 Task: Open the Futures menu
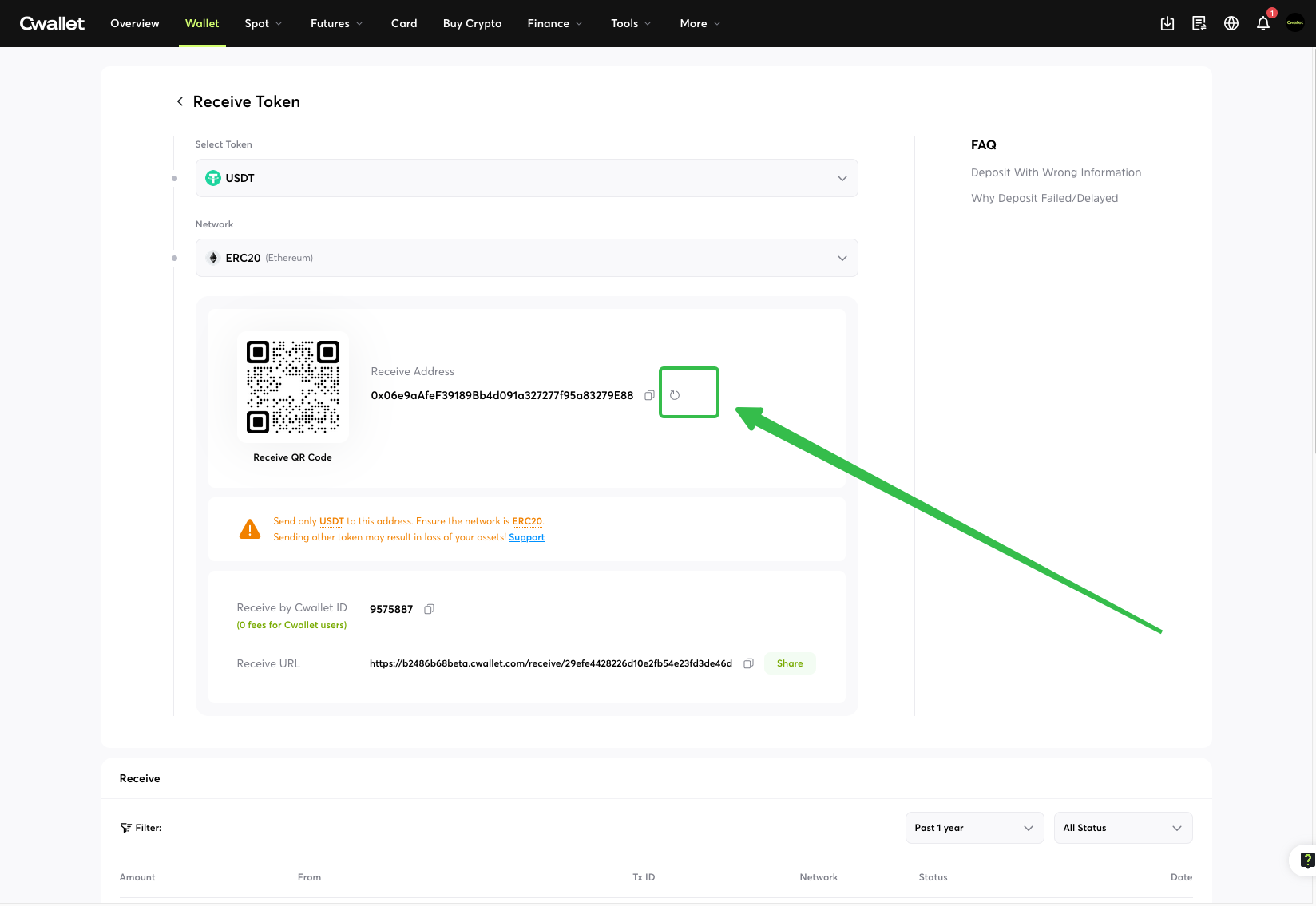336,23
